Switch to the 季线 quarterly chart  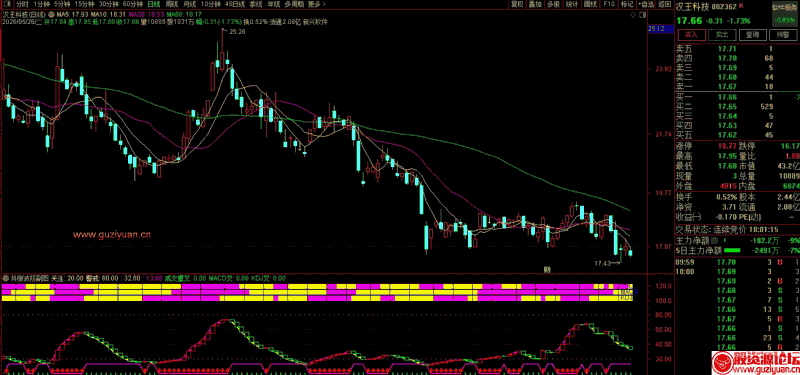pos(256,4)
